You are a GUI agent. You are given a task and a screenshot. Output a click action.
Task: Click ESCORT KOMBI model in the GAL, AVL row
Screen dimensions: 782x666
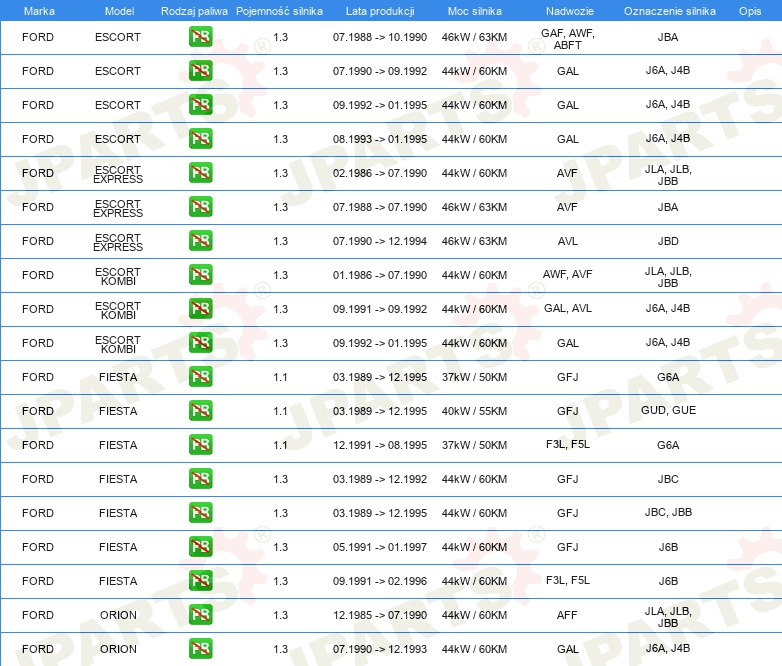pos(118,310)
